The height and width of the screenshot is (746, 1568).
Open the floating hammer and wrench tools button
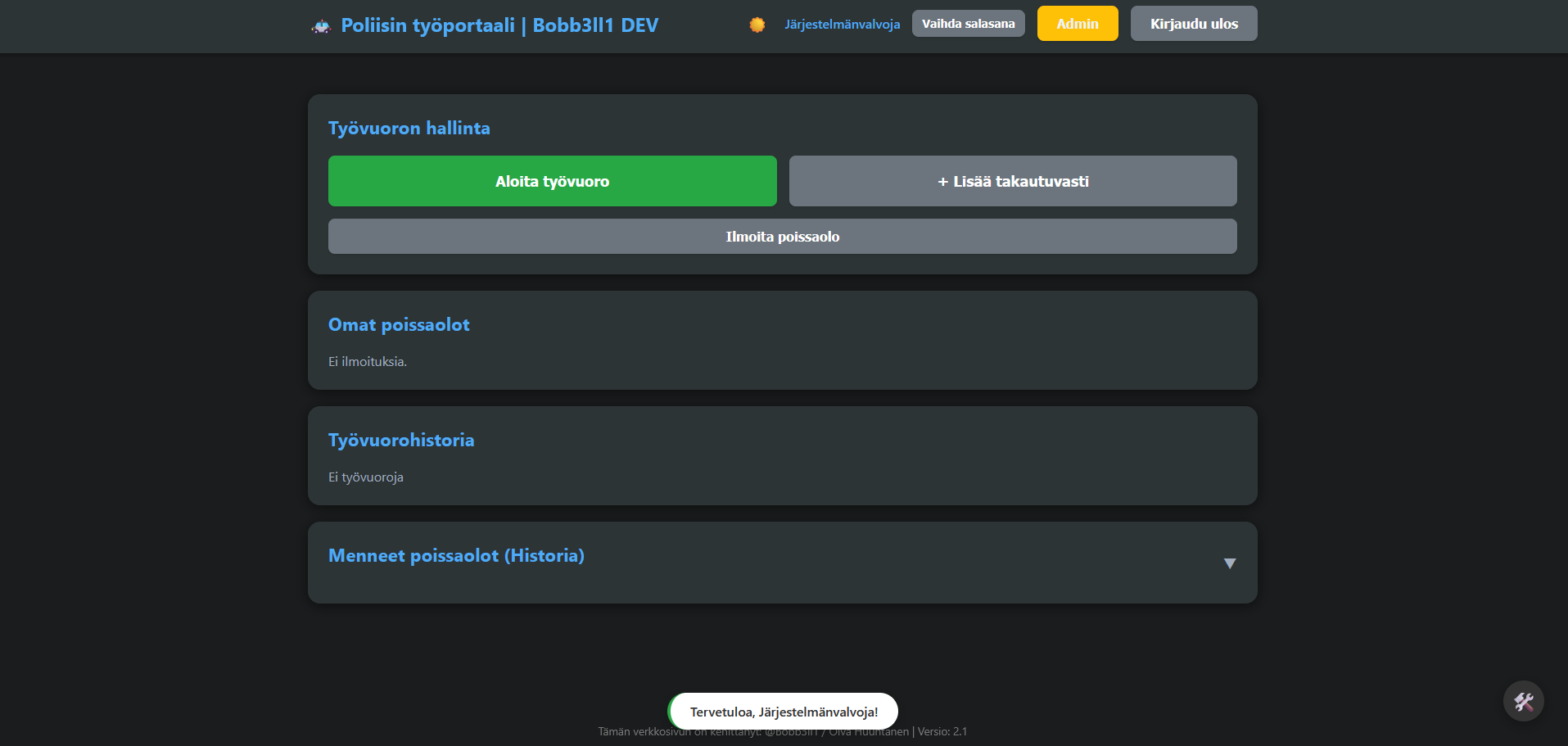1523,701
